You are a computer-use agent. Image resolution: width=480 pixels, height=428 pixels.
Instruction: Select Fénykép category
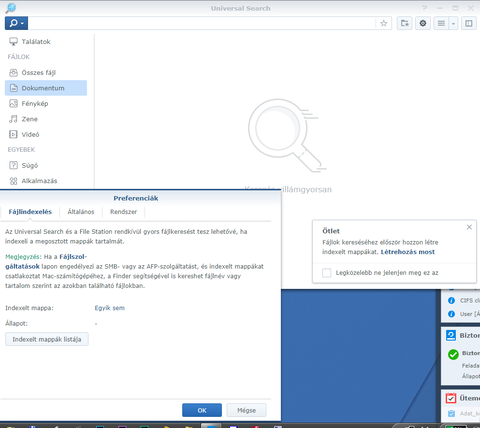click(46, 104)
